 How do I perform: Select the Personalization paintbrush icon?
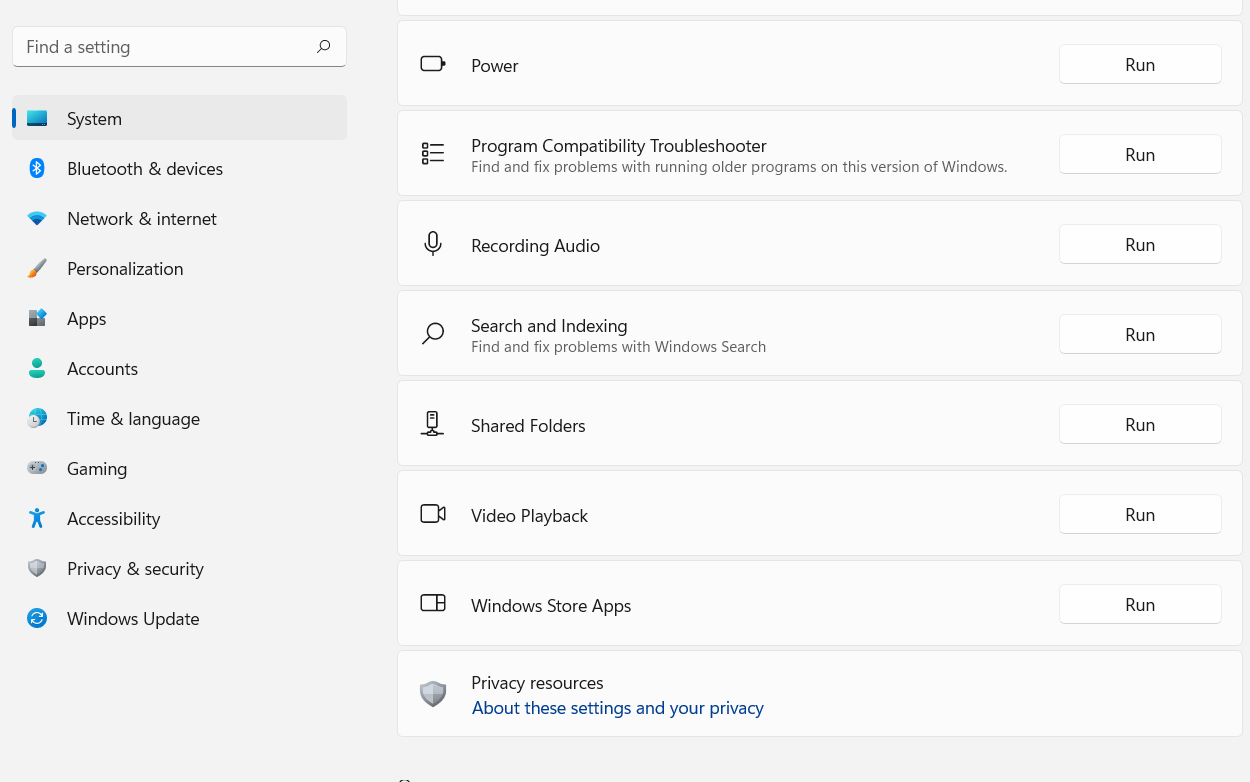click(x=37, y=268)
